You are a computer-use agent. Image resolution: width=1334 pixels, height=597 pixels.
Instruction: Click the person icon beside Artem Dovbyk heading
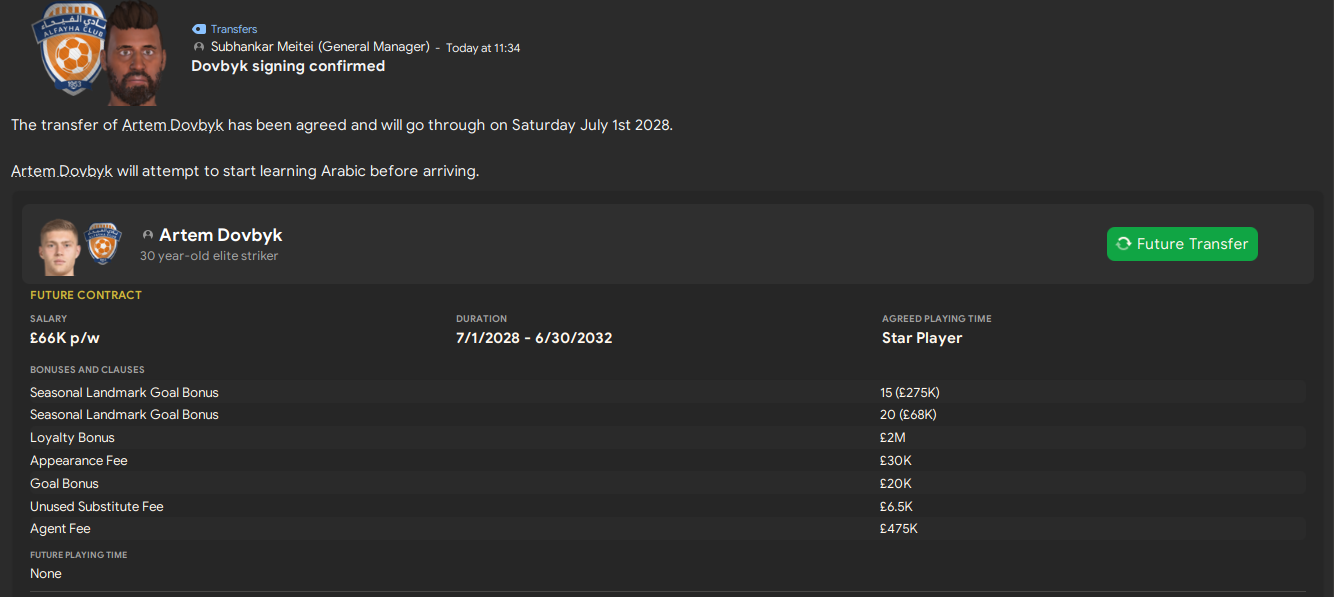click(x=148, y=235)
